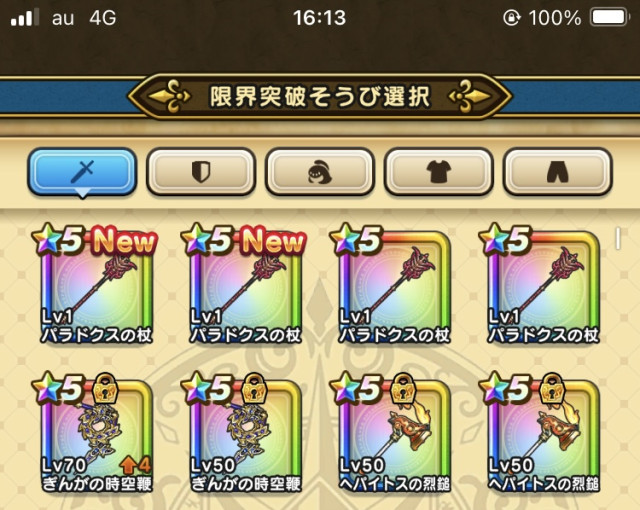This screenshot has height=510, width=640.
Task: Tap lock icon on Lv70 ぎんがの時空鞭
Action: pyautogui.click(x=106, y=388)
